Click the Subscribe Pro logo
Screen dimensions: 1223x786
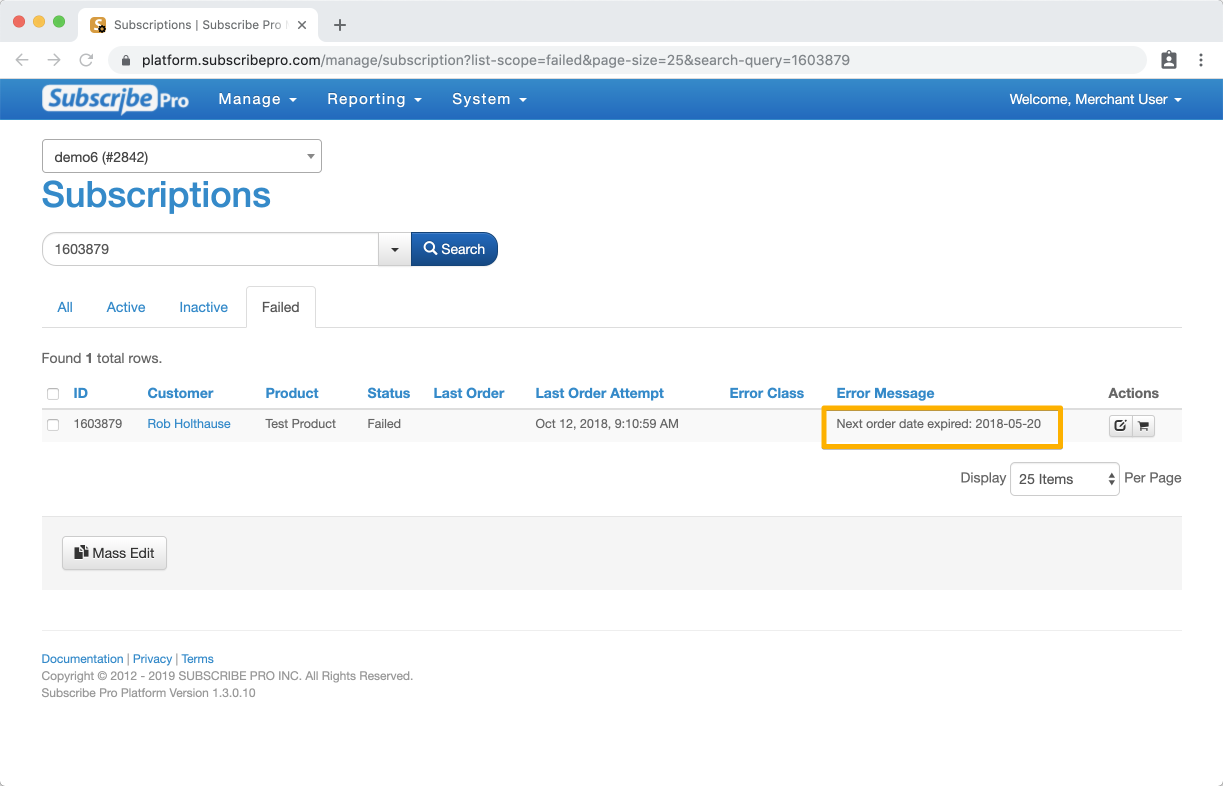[115, 99]
